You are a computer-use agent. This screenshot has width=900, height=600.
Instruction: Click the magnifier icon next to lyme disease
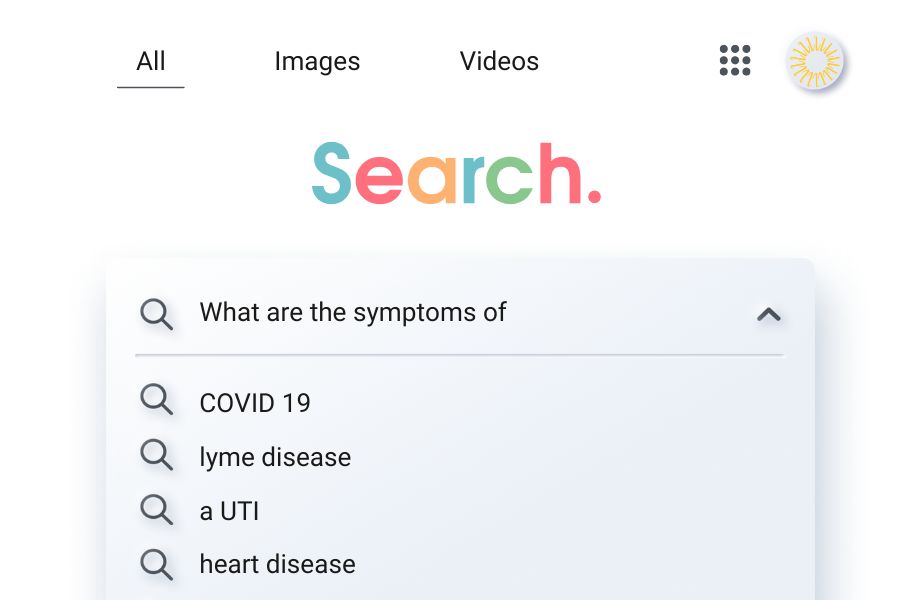156,456
